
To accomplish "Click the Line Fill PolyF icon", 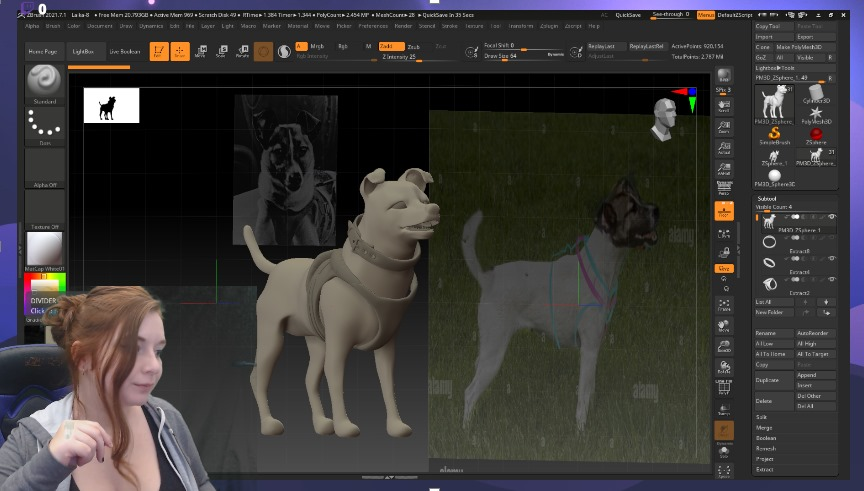I will [x=724, y=387].
